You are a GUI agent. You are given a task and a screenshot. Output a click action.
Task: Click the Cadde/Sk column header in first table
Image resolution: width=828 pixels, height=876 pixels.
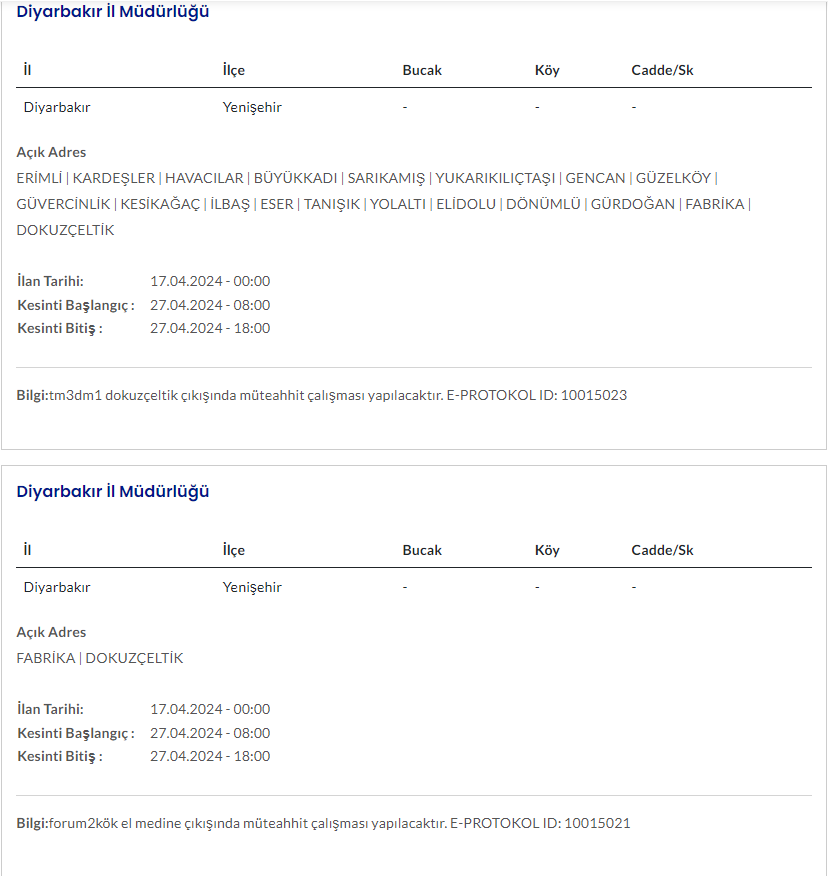(662, 71)
